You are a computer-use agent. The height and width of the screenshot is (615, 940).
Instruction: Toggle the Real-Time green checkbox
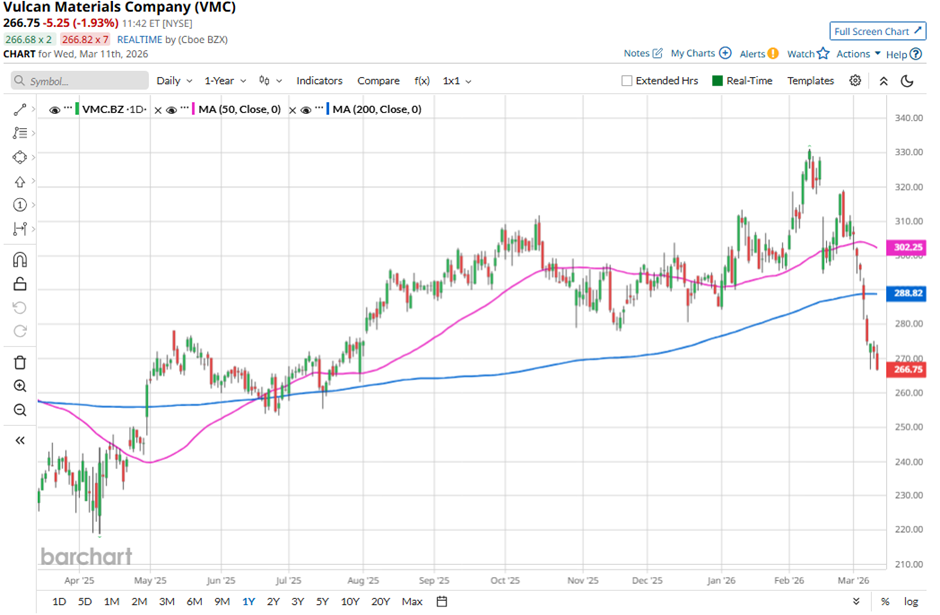718,81
